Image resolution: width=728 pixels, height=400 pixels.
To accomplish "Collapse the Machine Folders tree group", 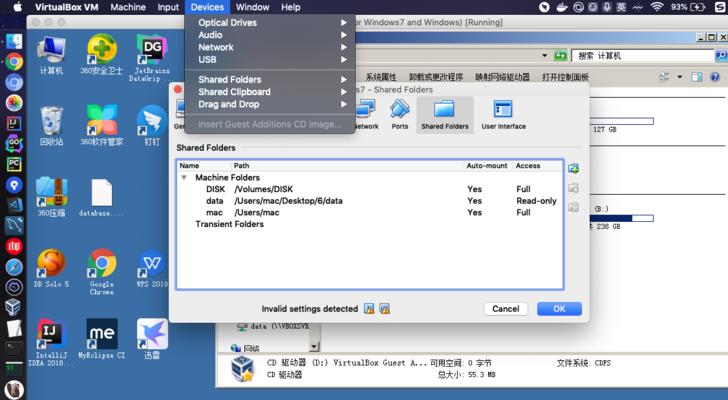I will (x=184, y=178).
